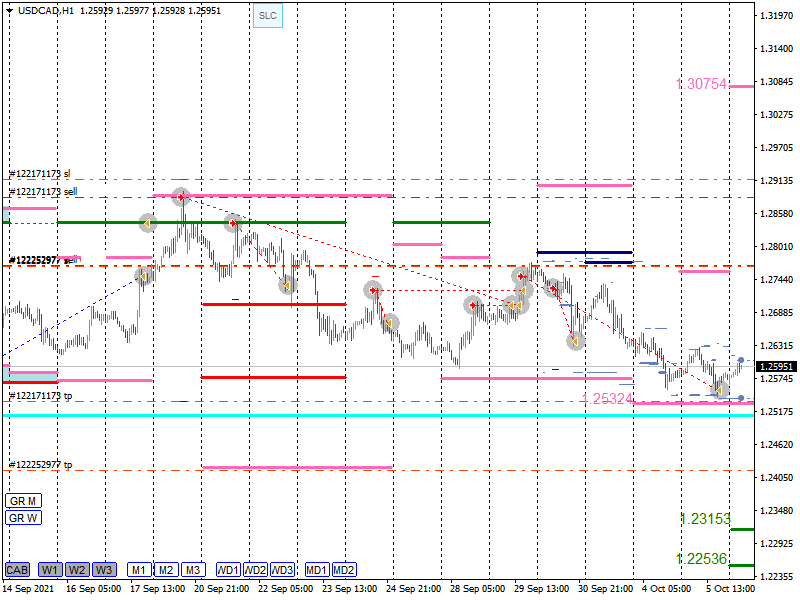Select the MD1 button
The width and height of the screenshot is (800, 600).
pos(317,570)
